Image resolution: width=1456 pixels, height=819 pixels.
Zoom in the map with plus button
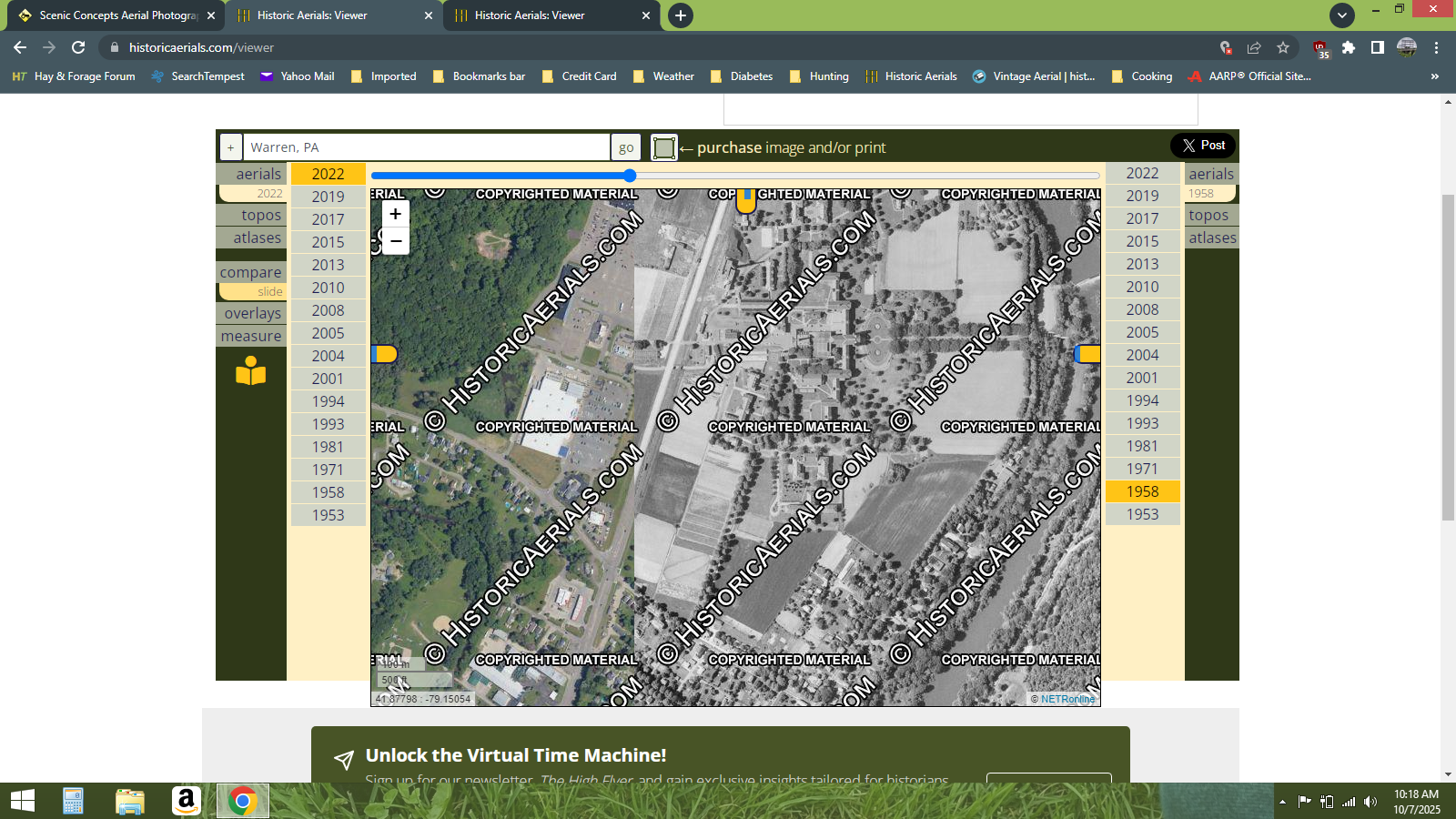(395, 214)
